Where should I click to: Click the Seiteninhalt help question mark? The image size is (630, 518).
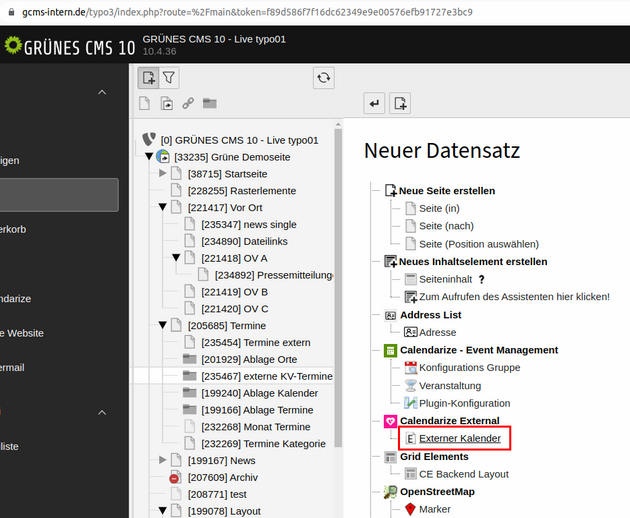(x=481, y=279)
